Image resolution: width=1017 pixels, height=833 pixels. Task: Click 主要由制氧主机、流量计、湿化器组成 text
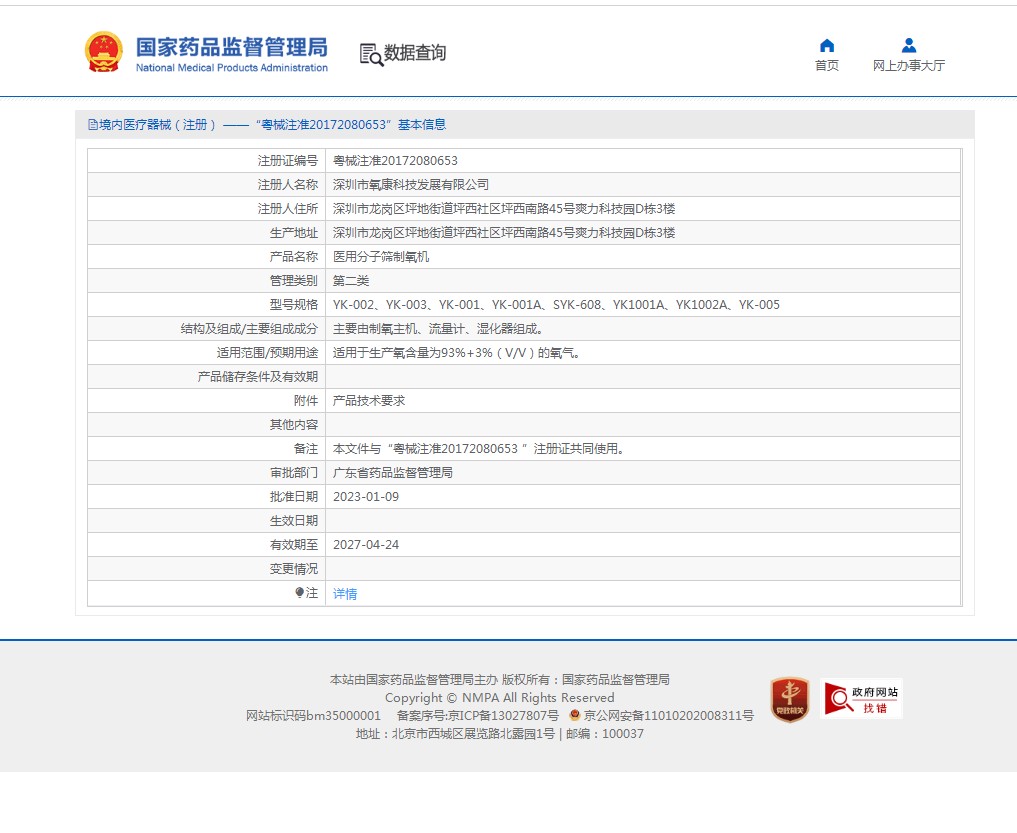pyautogui.click(x=438, y=329)
